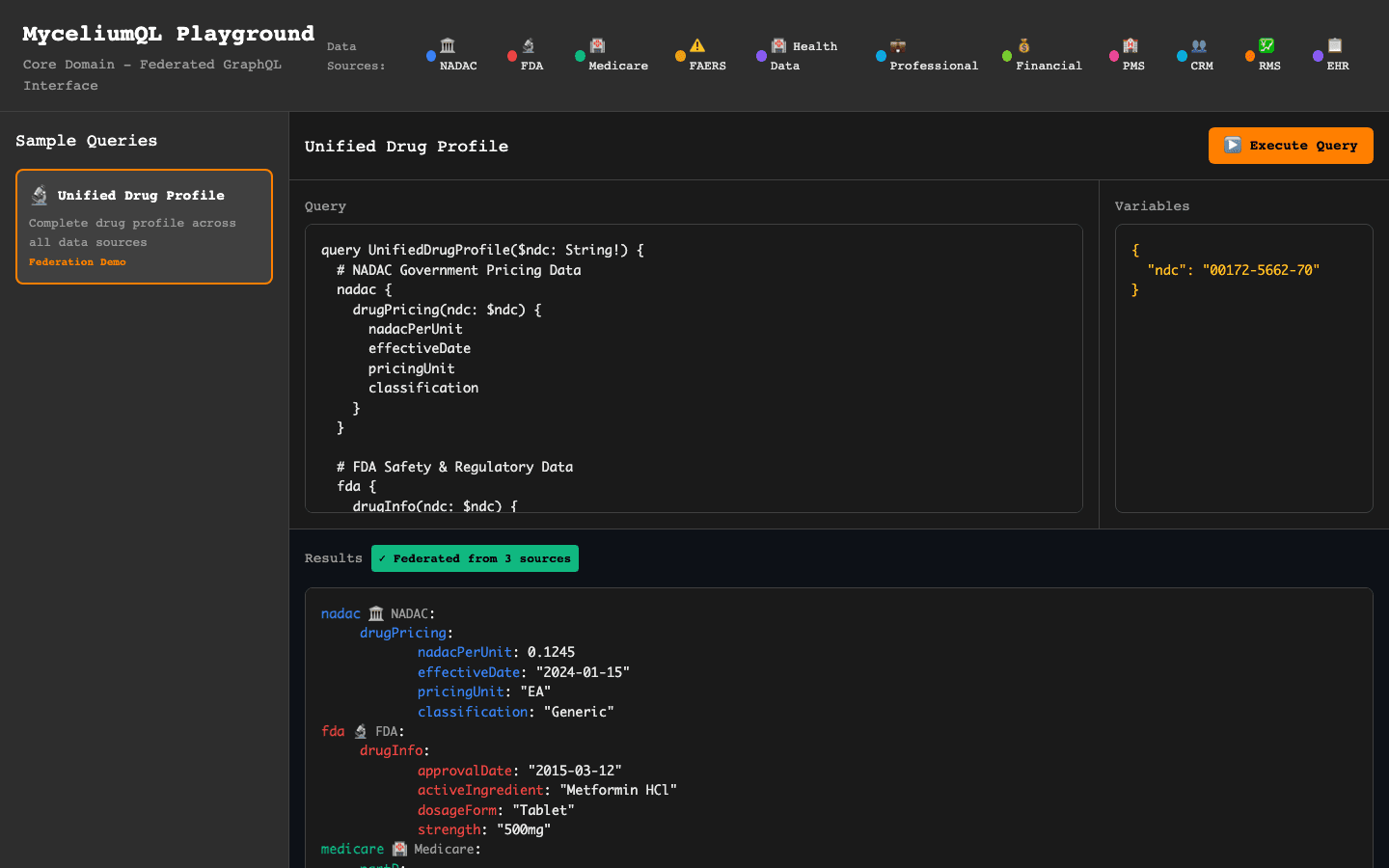
Task: Click the activeIngredient result "Metformin HCl"
Action: pos(618,790)
